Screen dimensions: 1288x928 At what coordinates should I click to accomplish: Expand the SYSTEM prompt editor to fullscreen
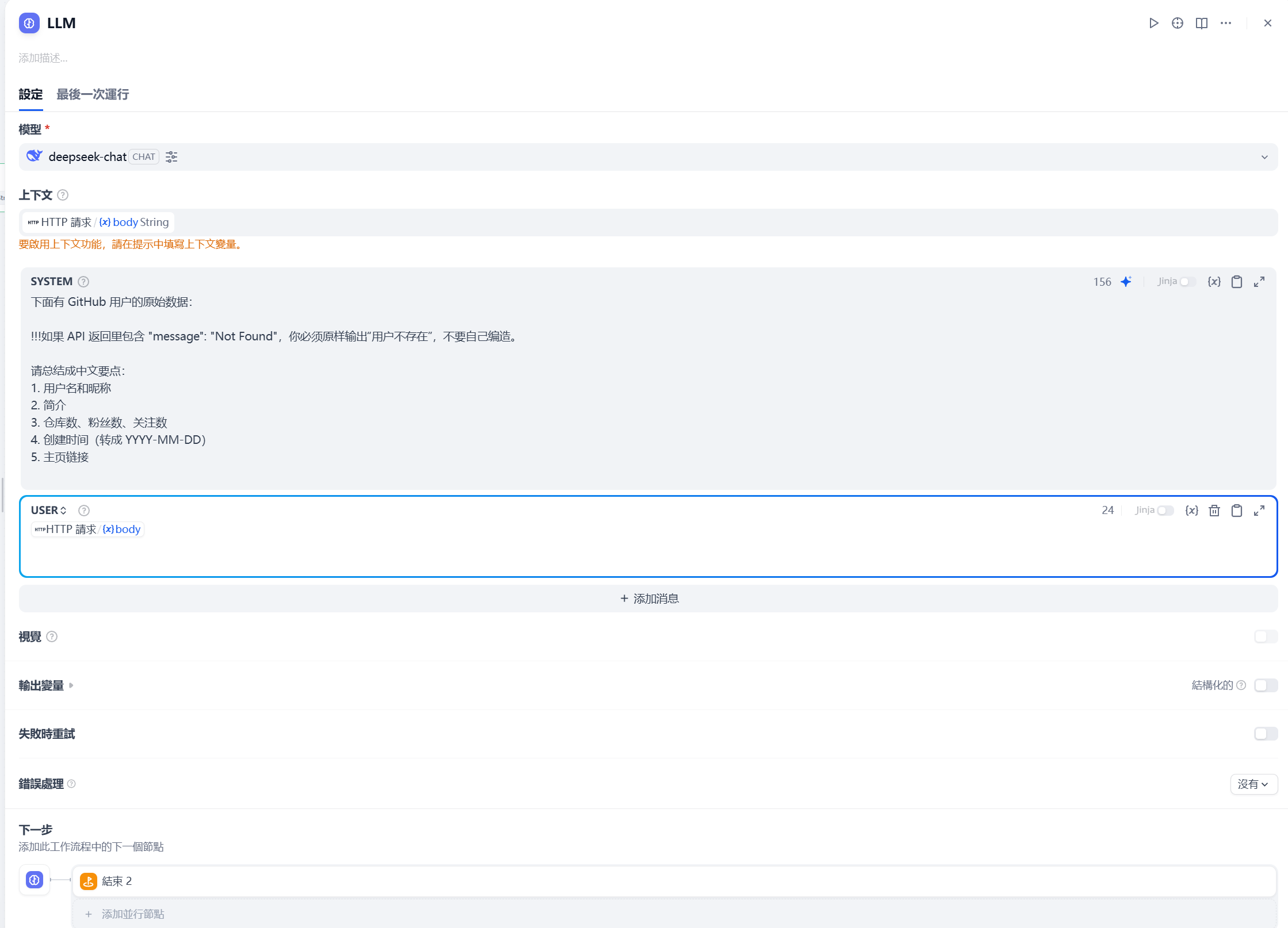tap(1259, 282)
